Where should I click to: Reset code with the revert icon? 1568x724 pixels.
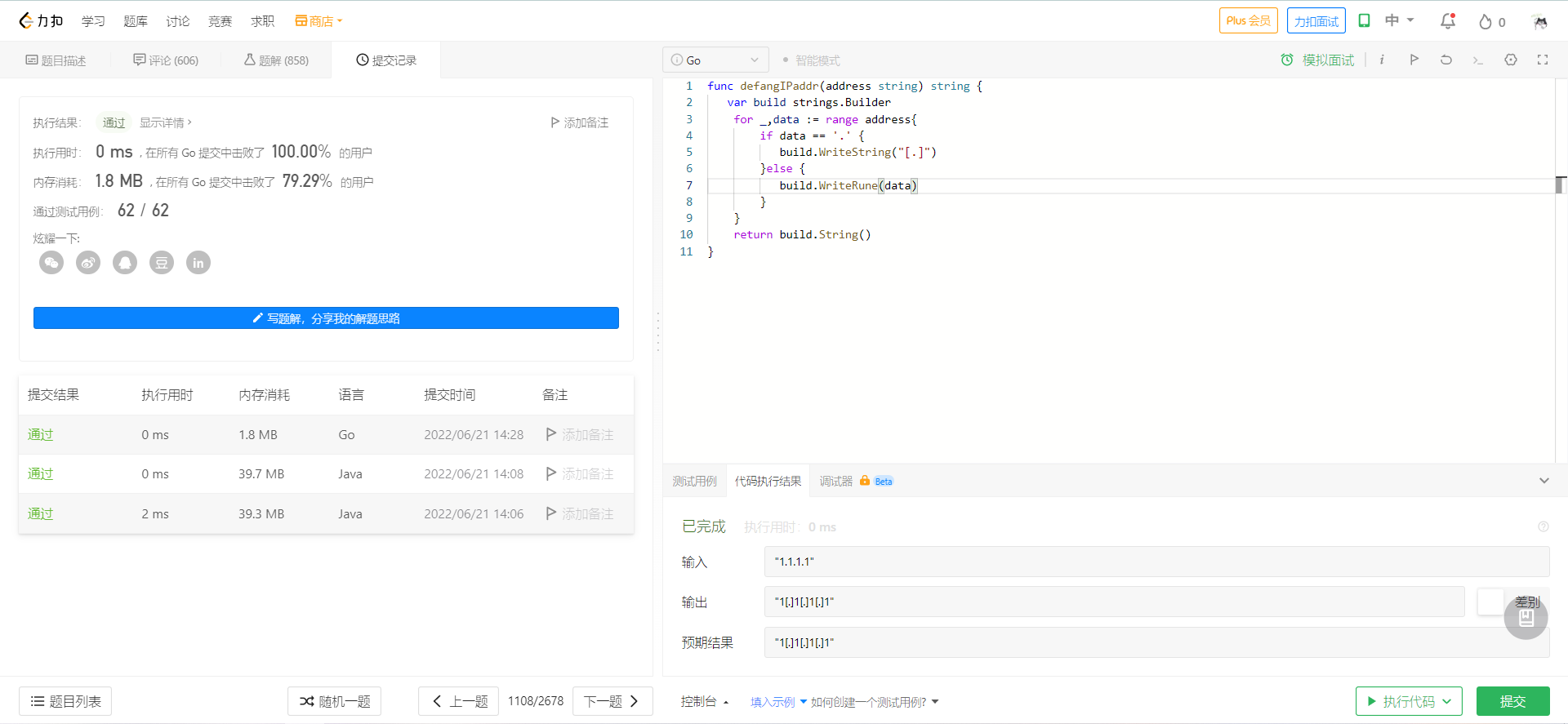tap(1445, 60)
